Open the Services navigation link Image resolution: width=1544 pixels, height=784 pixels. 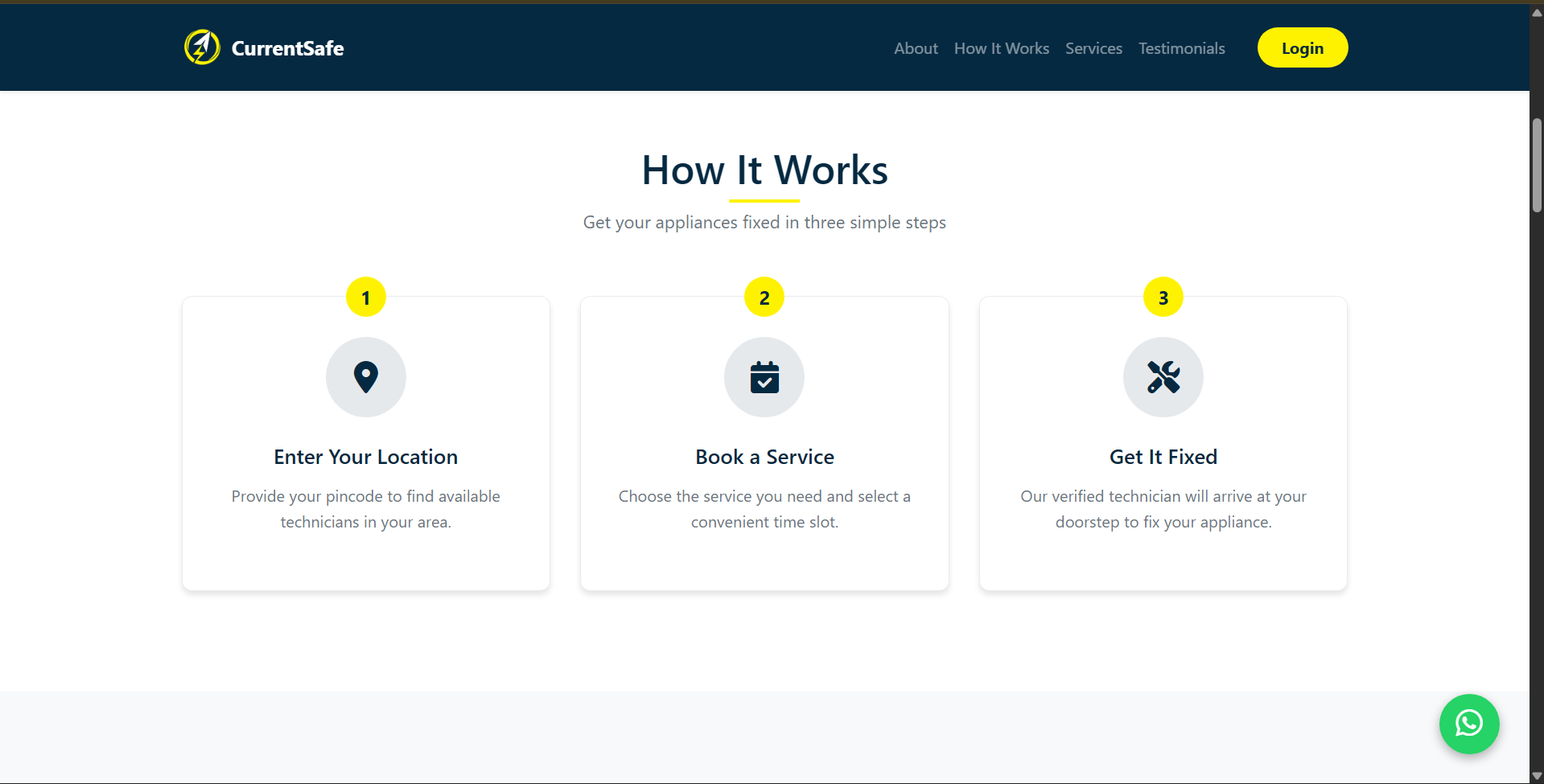pos(1093,48)
